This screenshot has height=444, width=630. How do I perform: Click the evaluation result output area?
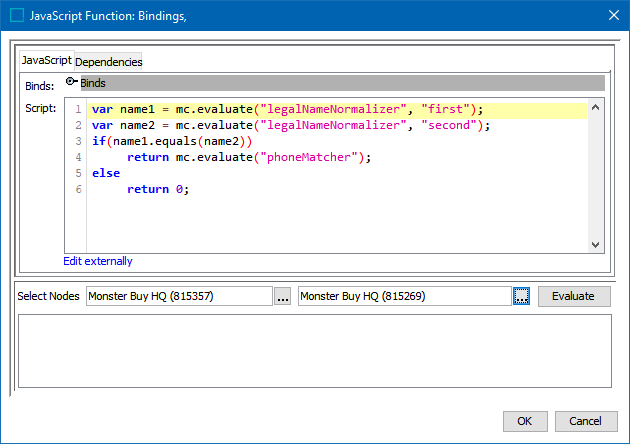315,351
